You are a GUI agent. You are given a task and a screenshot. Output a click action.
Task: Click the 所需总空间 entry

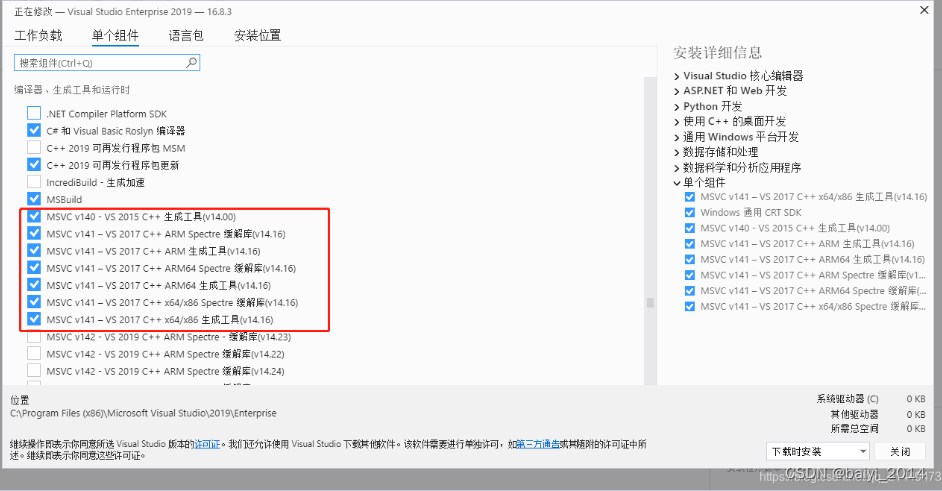[x=878, y=428]
